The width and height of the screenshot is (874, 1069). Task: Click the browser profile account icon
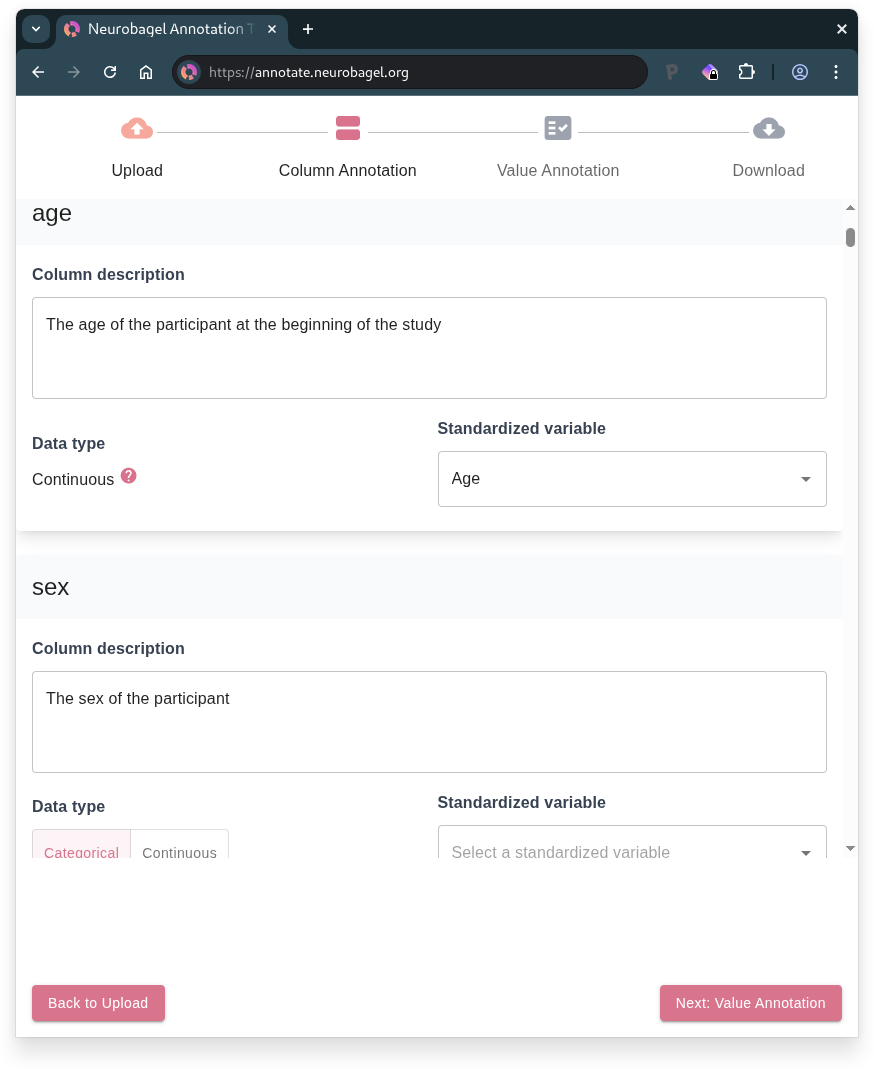coord(800,72)
